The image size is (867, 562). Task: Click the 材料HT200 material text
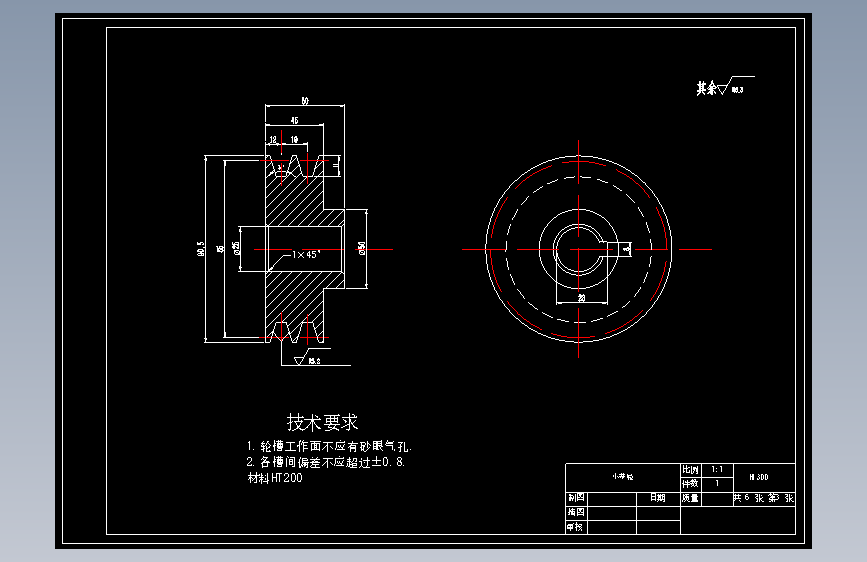pyautogui.click(x=275, y=478)
